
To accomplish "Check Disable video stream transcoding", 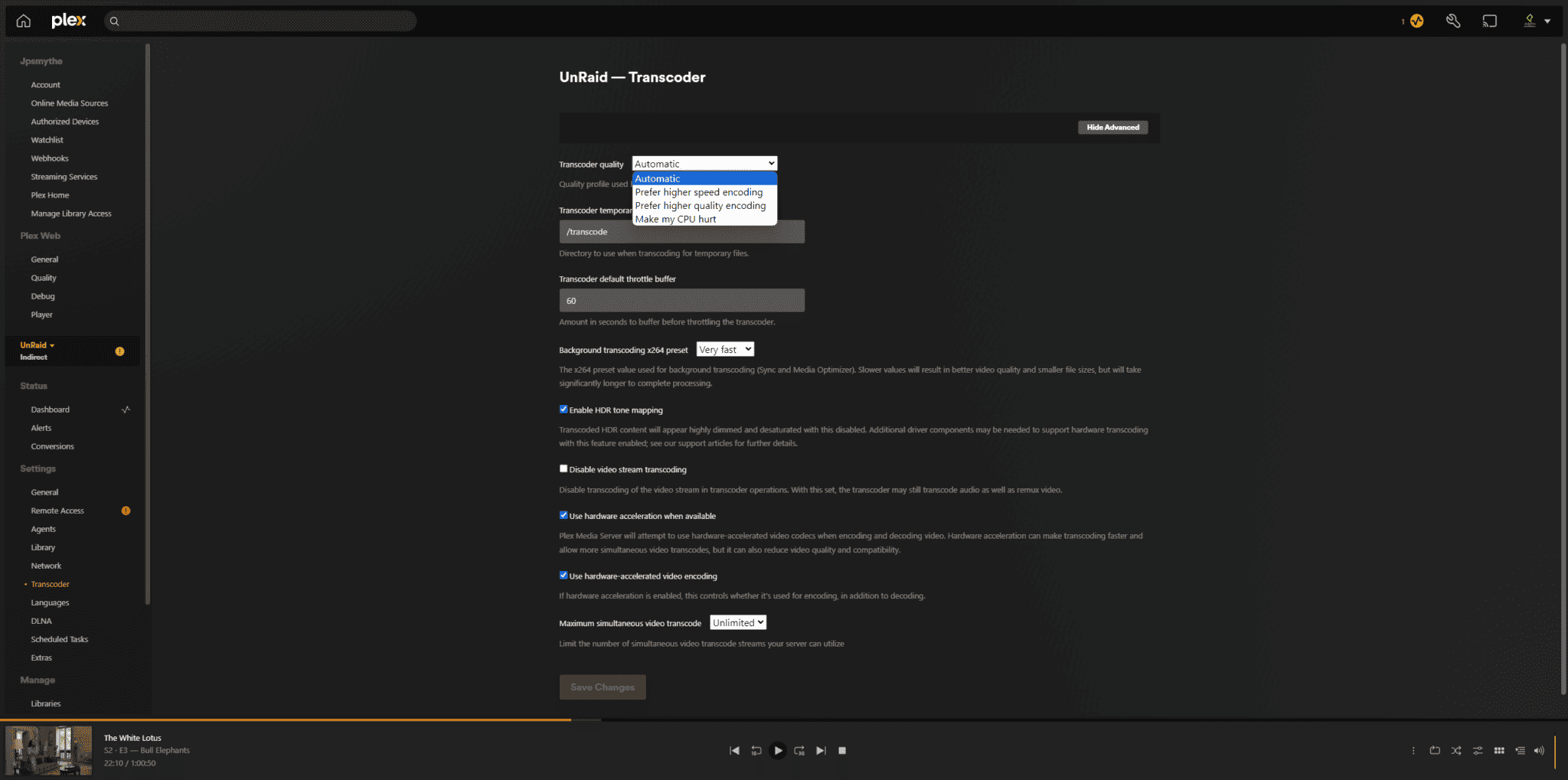I will tap(563, 468).
